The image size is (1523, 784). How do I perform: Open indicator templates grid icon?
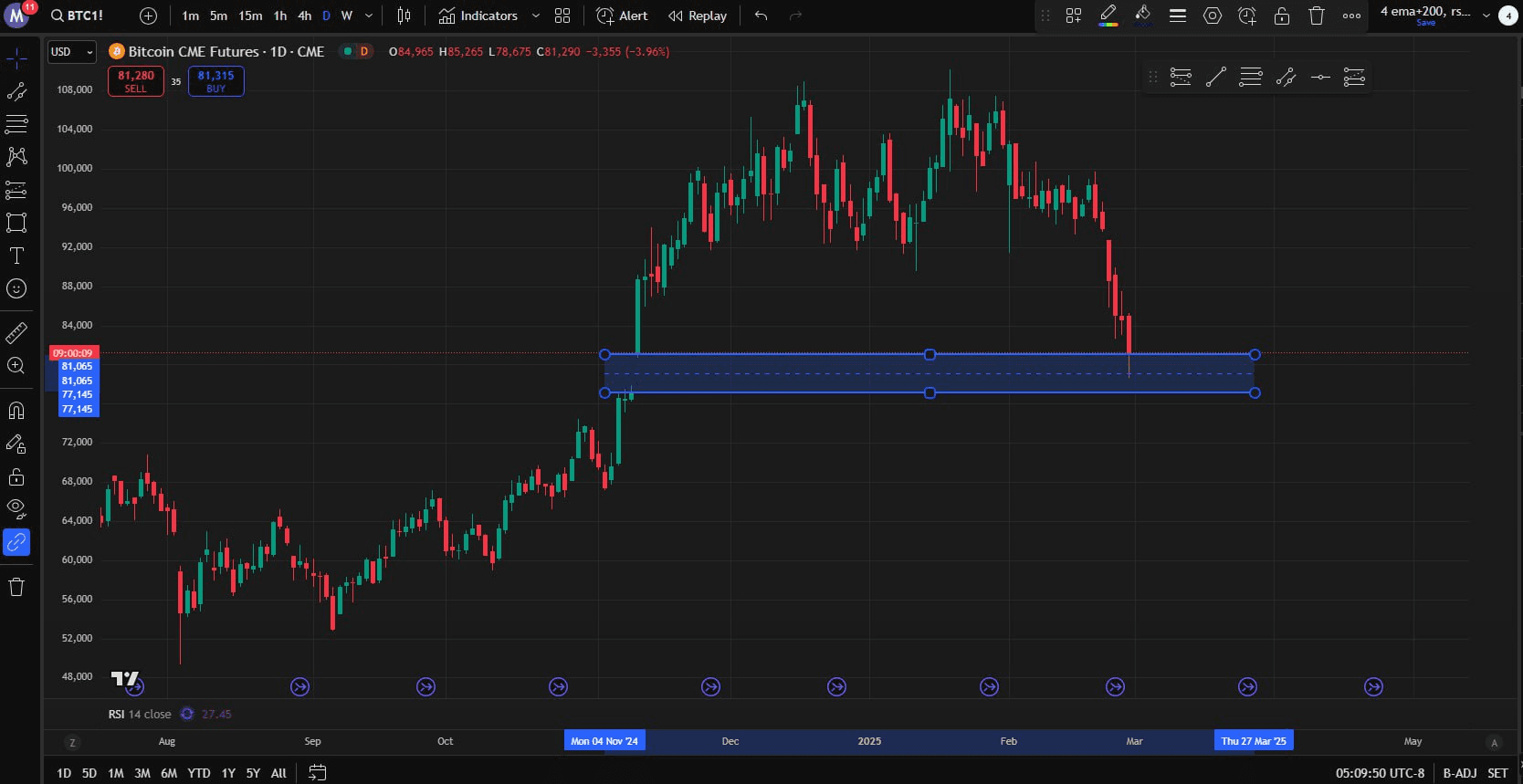[x=562, y=16]
